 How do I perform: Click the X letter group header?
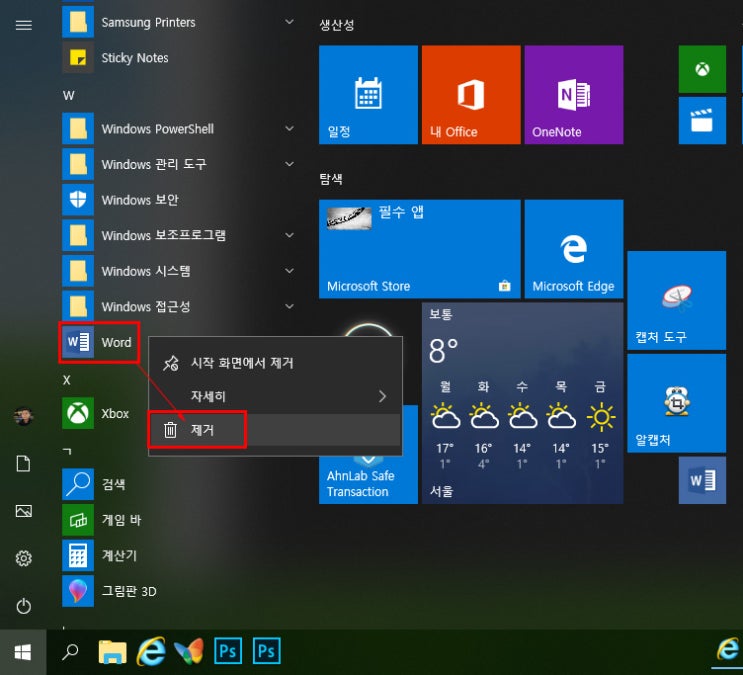tap(67, 380)
